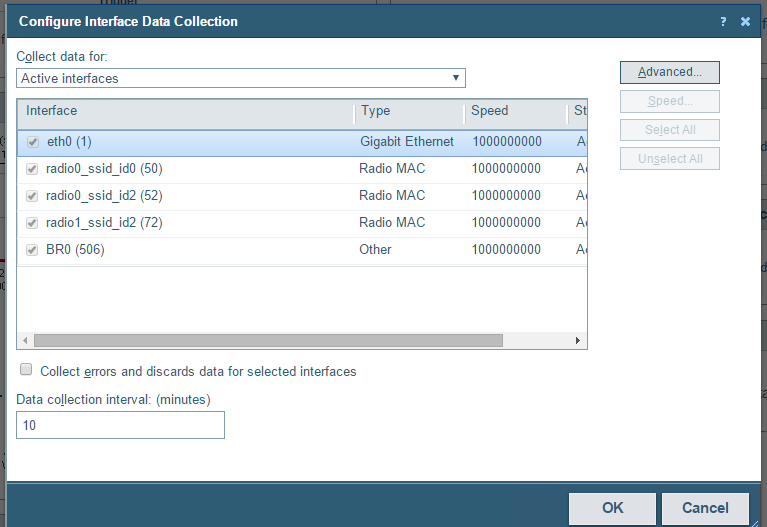Image resolution: width=767 pixels, height=527 pixels.
Task: Click the left arrow of horizontal scrollbar
Action: pos(25,341)
